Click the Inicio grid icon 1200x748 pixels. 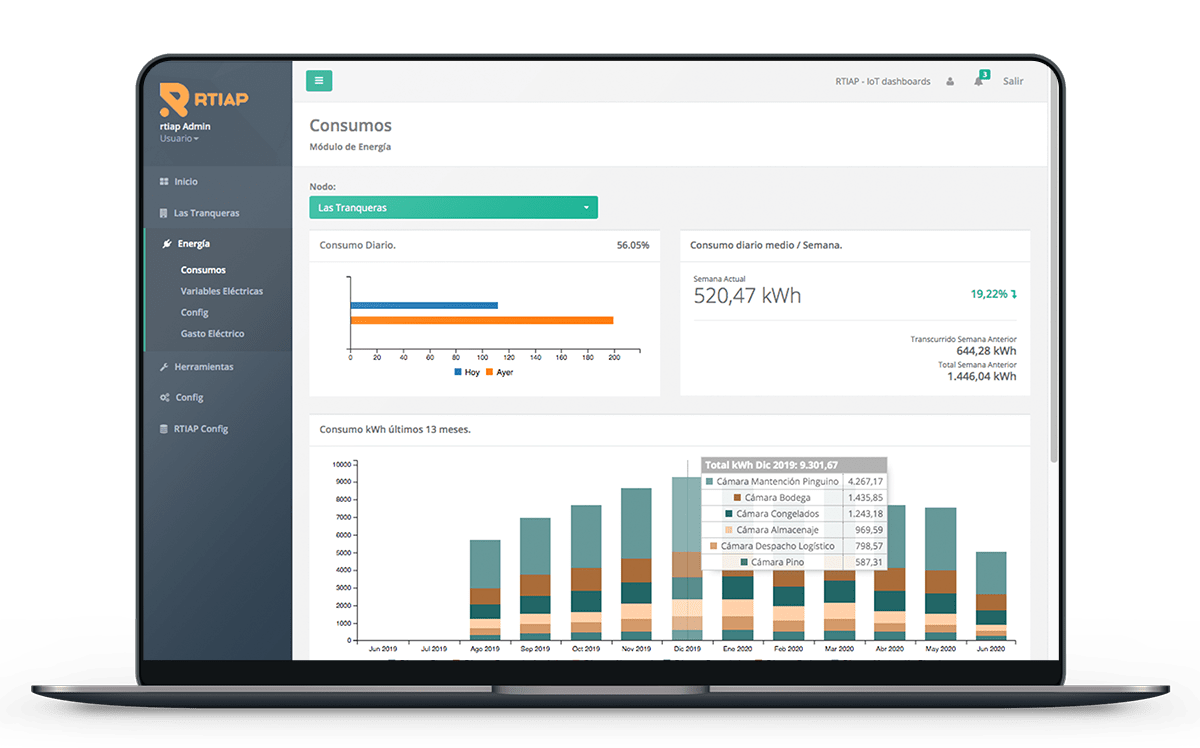[x=164, y=182]
